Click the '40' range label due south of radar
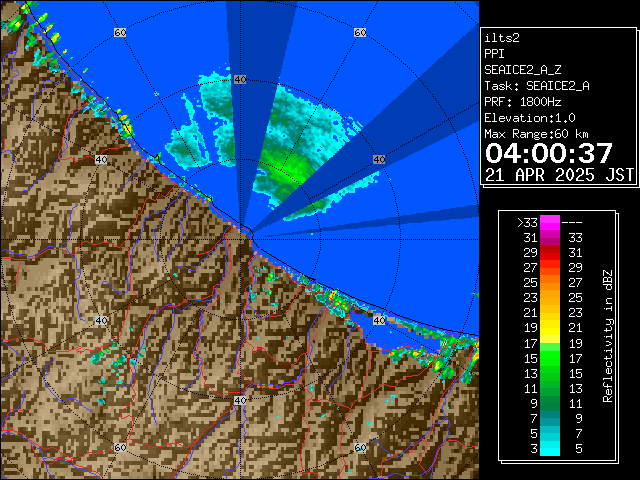Viewport: 640px width, 480px height. click(240, 400)
